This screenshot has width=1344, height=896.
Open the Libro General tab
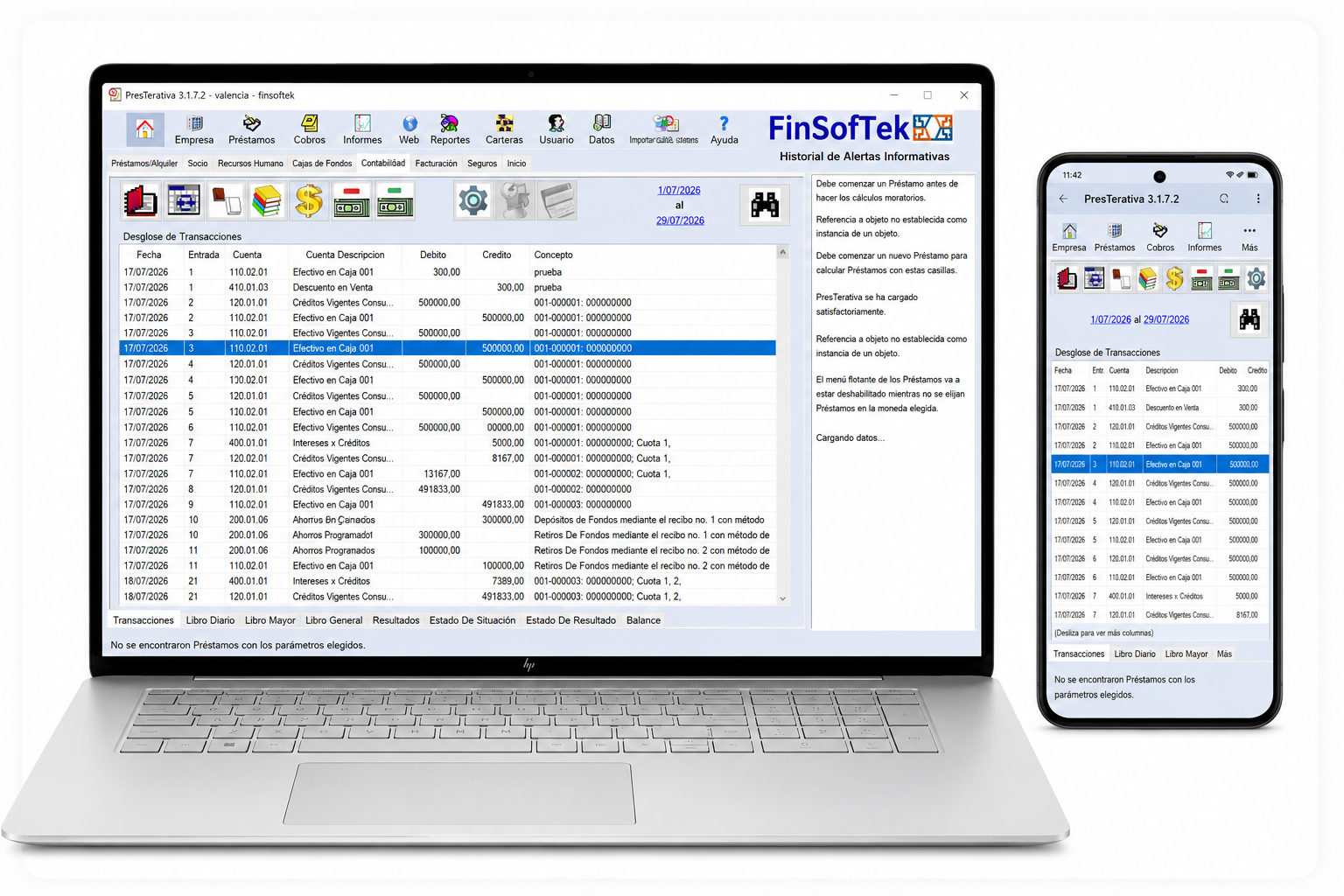point(333,620)
